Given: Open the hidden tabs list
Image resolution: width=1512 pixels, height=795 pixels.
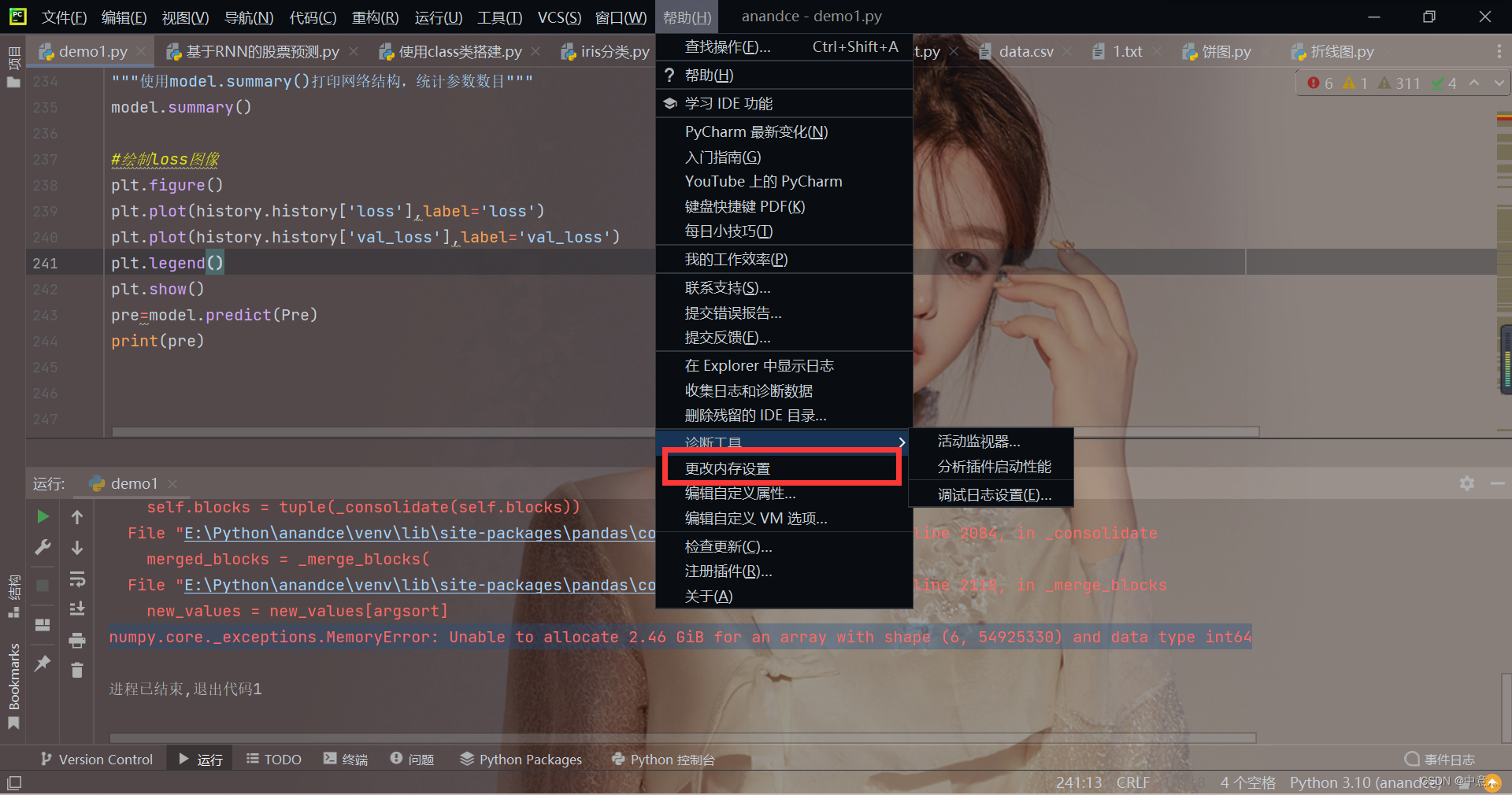Looking at the screenshot, I should pos(1499,50).
